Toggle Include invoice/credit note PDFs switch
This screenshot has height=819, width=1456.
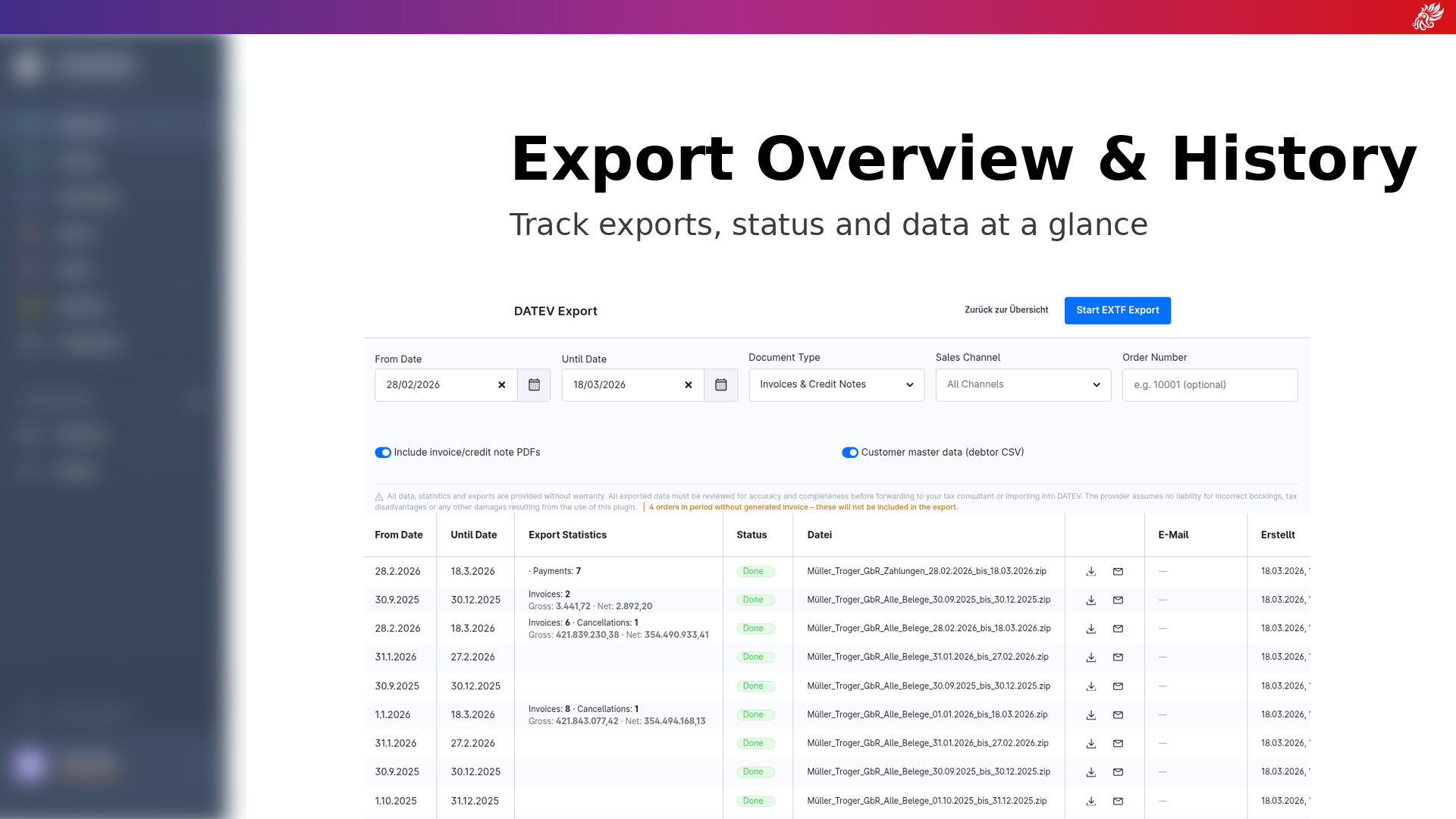[383, 453]
